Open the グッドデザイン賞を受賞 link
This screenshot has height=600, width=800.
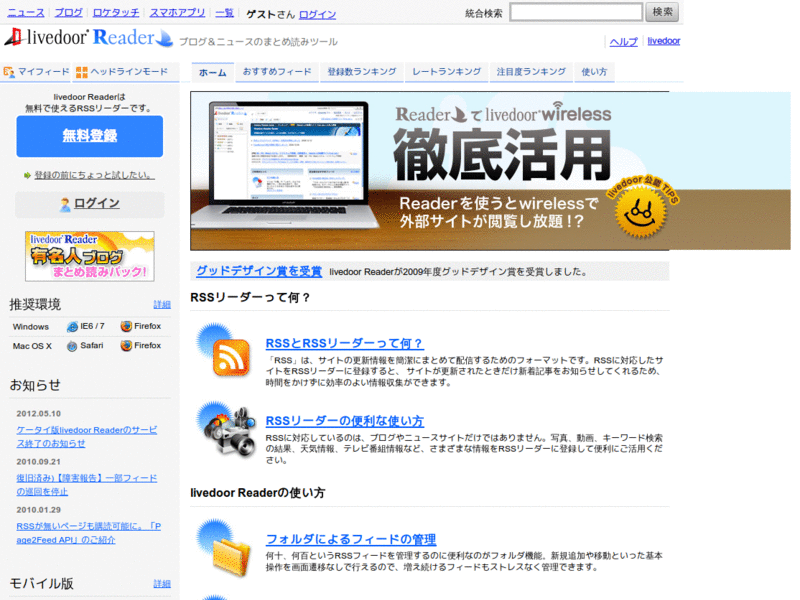[x=259, y=271]
